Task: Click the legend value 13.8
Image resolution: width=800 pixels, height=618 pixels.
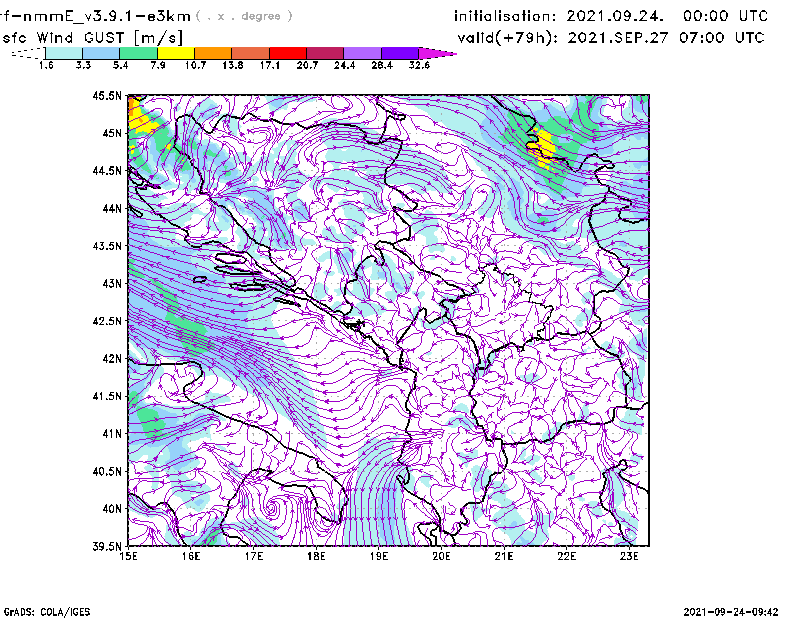Action: tap(233, 65)
